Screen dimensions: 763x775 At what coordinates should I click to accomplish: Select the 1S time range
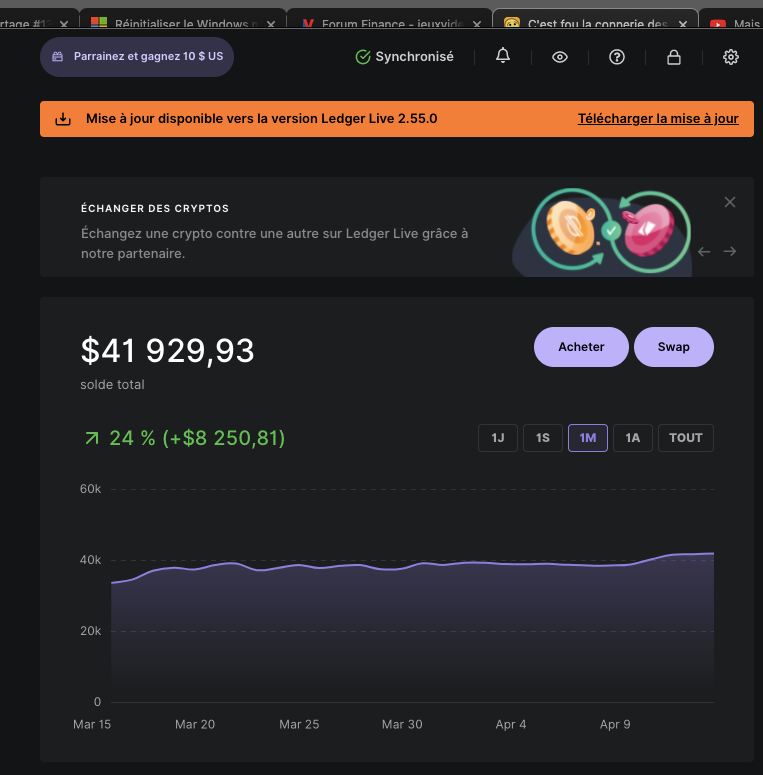click(x=542, y=438)
